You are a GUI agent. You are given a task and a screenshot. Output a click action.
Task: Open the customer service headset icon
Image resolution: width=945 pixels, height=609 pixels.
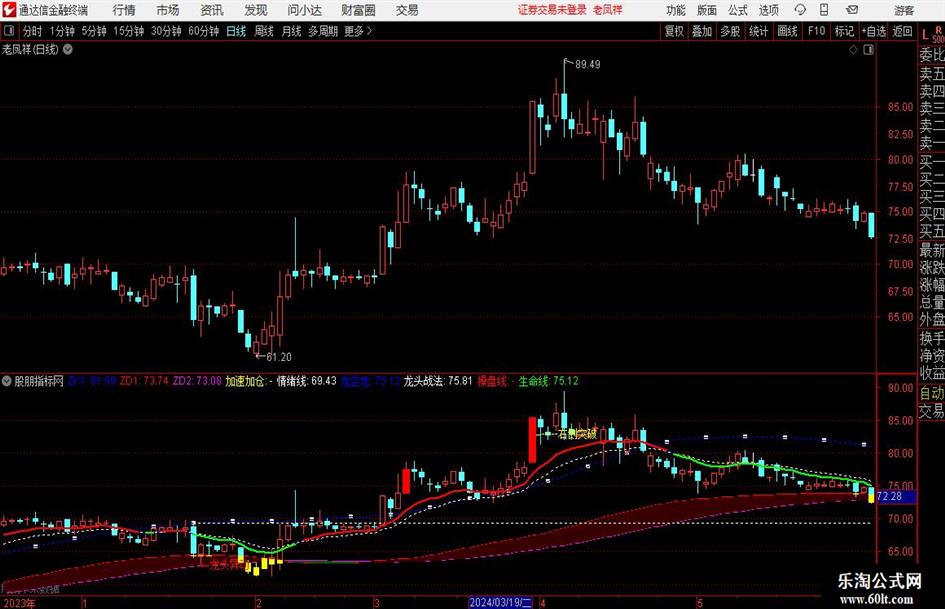[800, 10]
